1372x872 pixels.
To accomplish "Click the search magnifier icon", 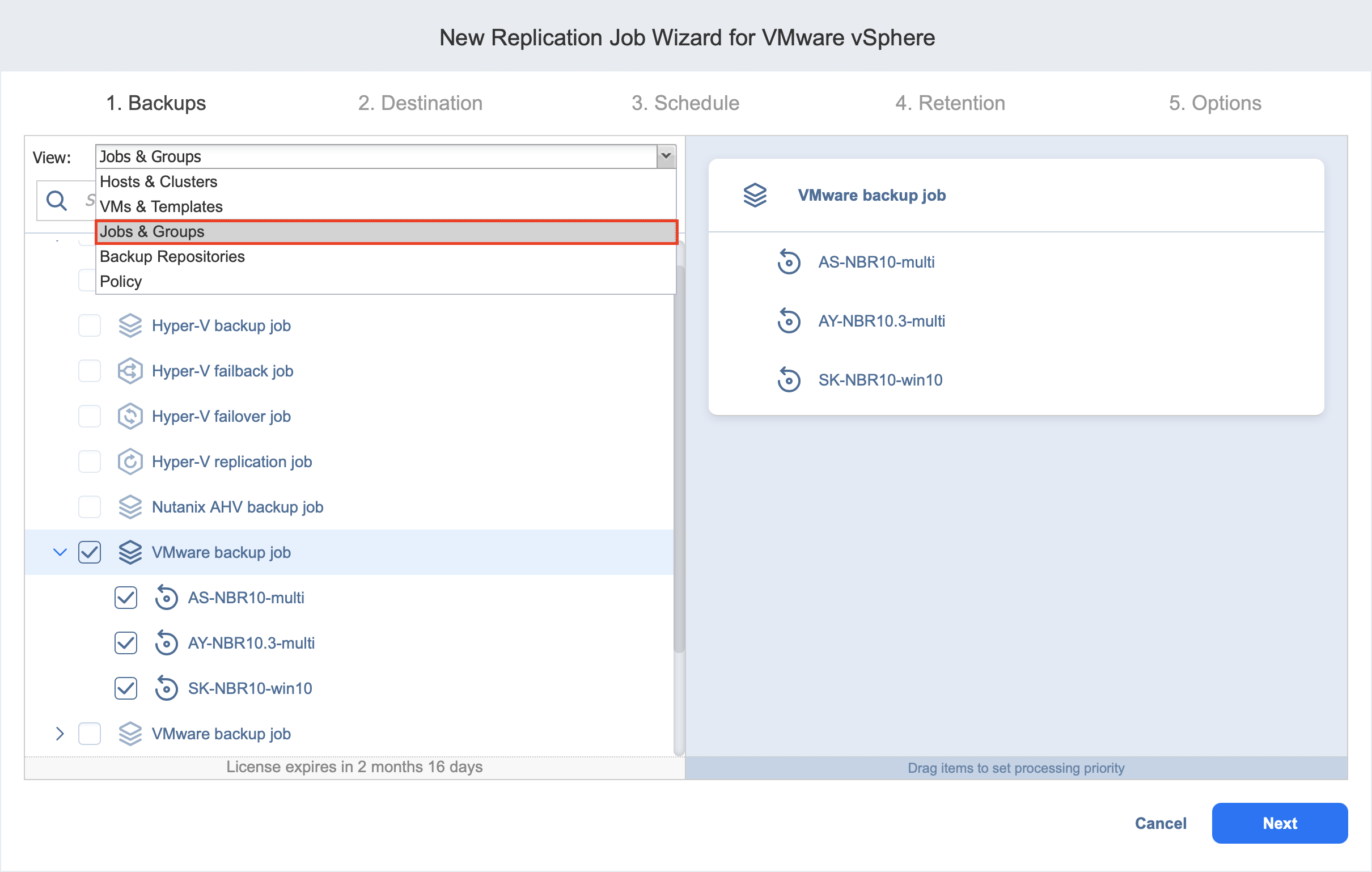I will (x=57, y=201).
